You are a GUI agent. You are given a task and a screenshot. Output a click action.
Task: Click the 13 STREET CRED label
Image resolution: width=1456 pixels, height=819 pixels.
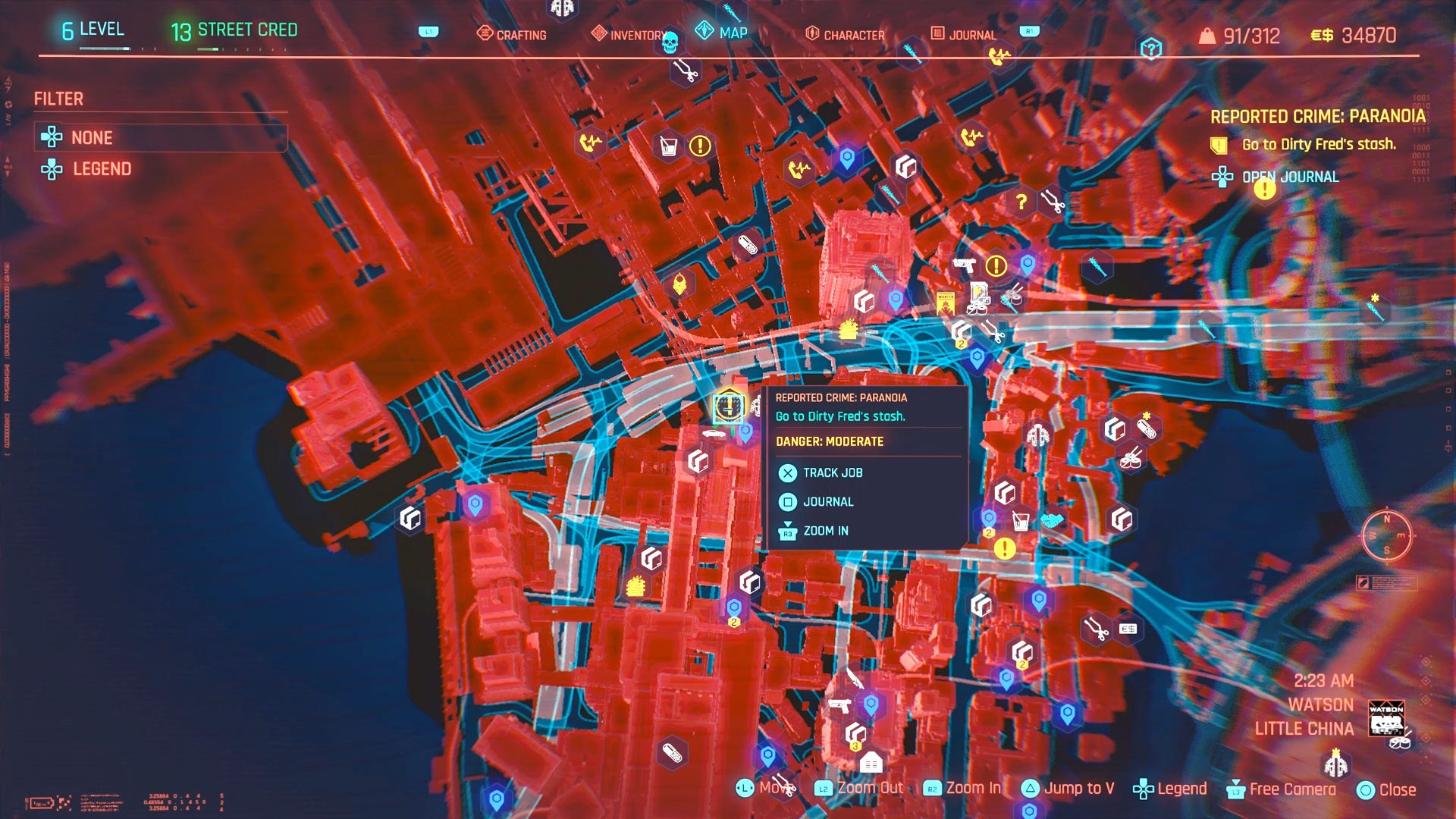pyautogui.click(x=234, y=31)
